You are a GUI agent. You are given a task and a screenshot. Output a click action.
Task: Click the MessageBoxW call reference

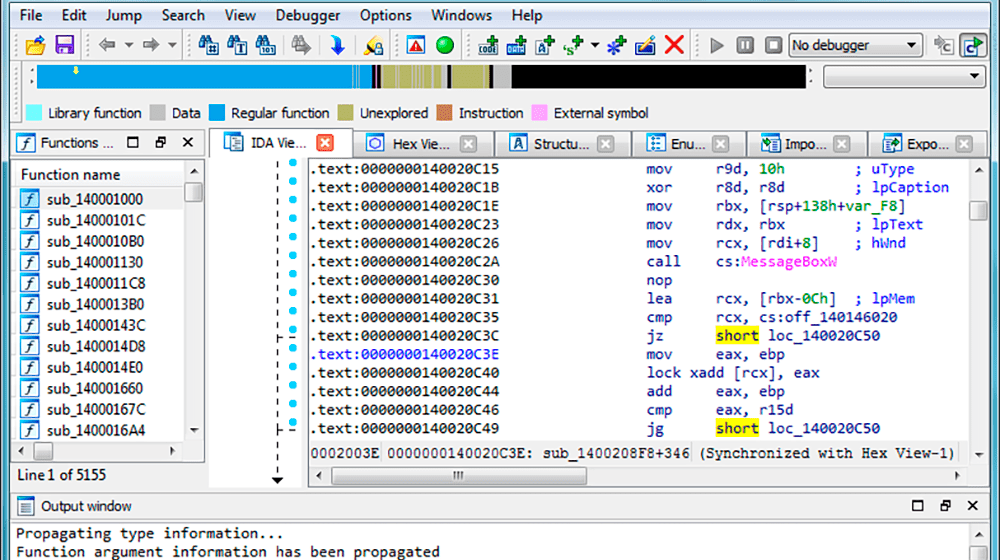789,262
